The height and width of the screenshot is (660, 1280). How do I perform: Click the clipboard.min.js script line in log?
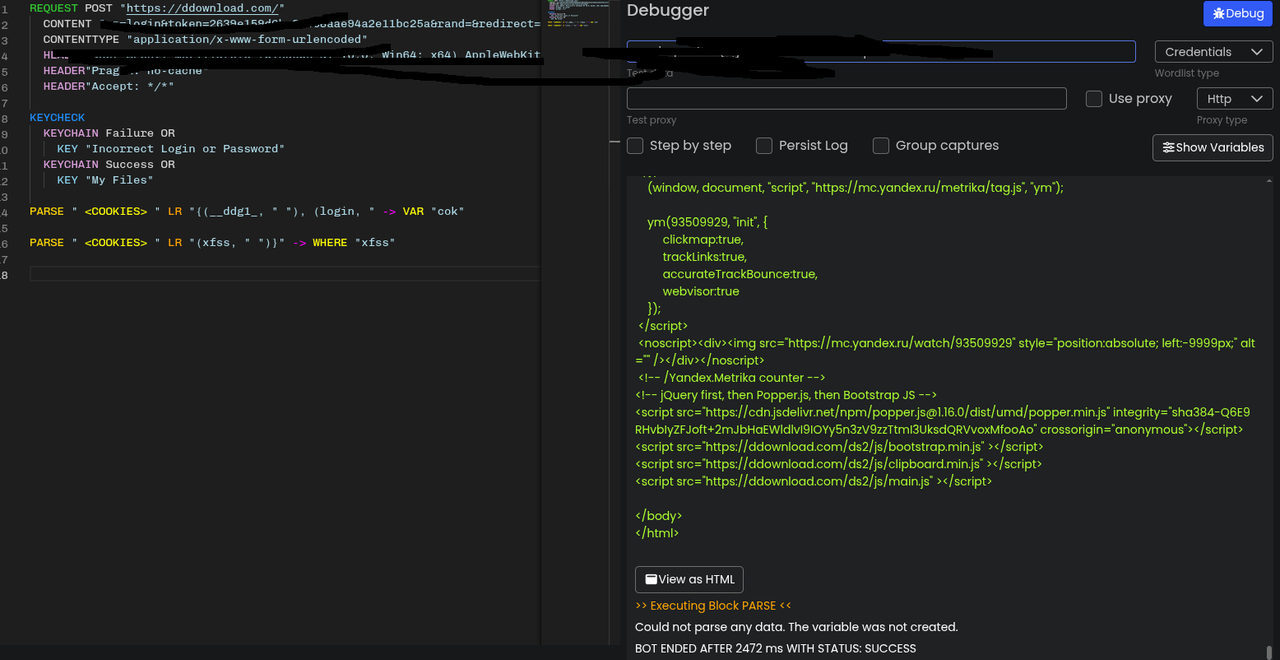point(838,464)
